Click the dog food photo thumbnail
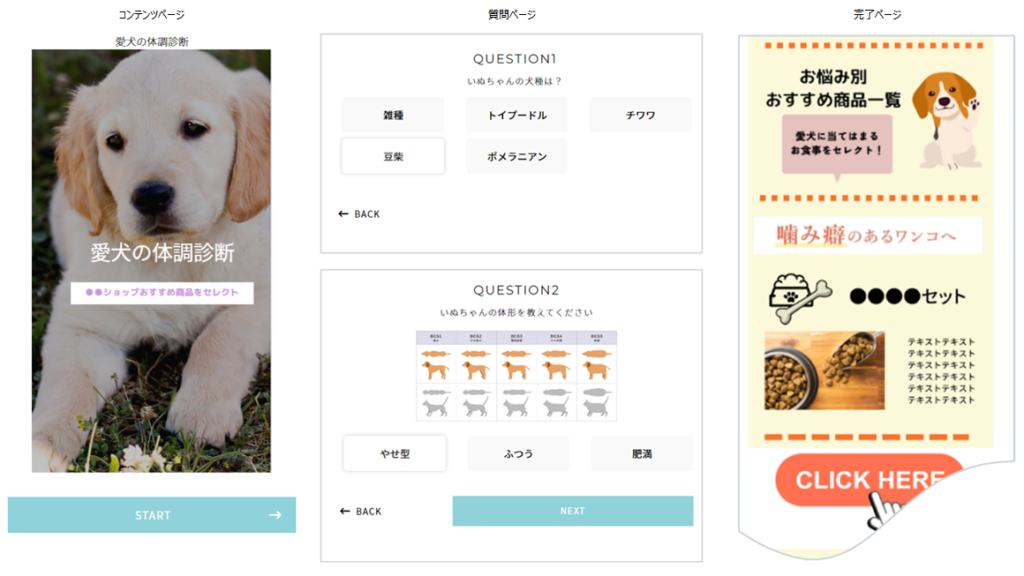Viewport: 1024px width, 576px height. click(824, 370)
